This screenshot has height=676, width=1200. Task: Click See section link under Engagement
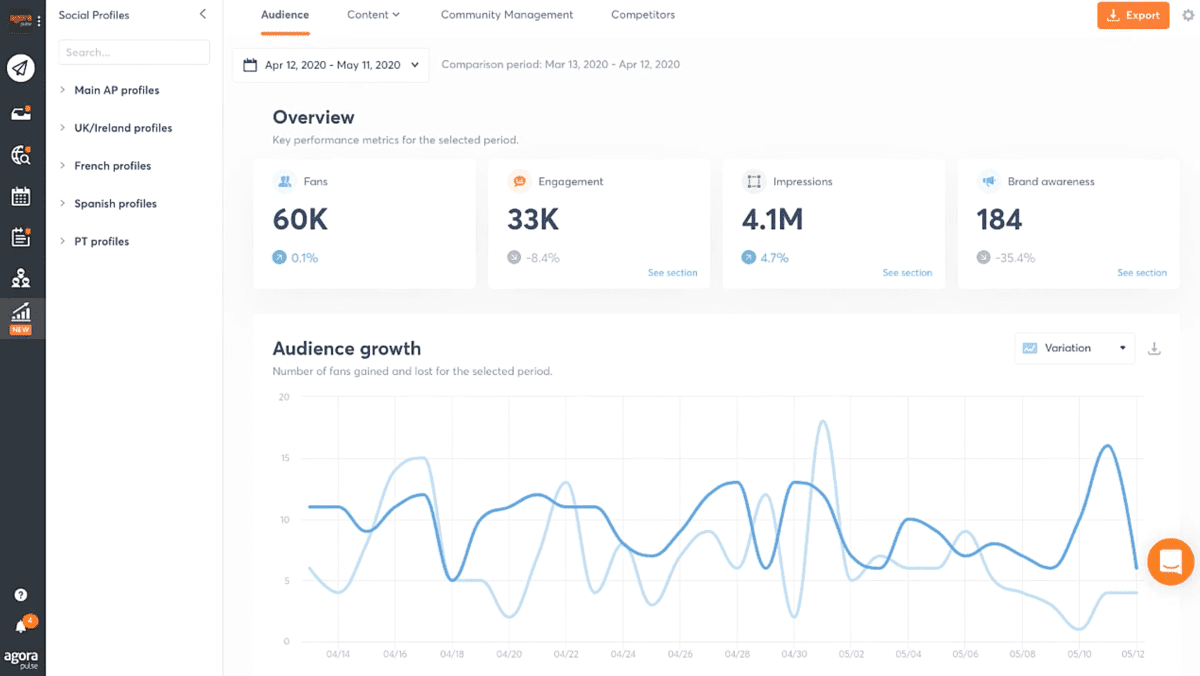[672, 273]
